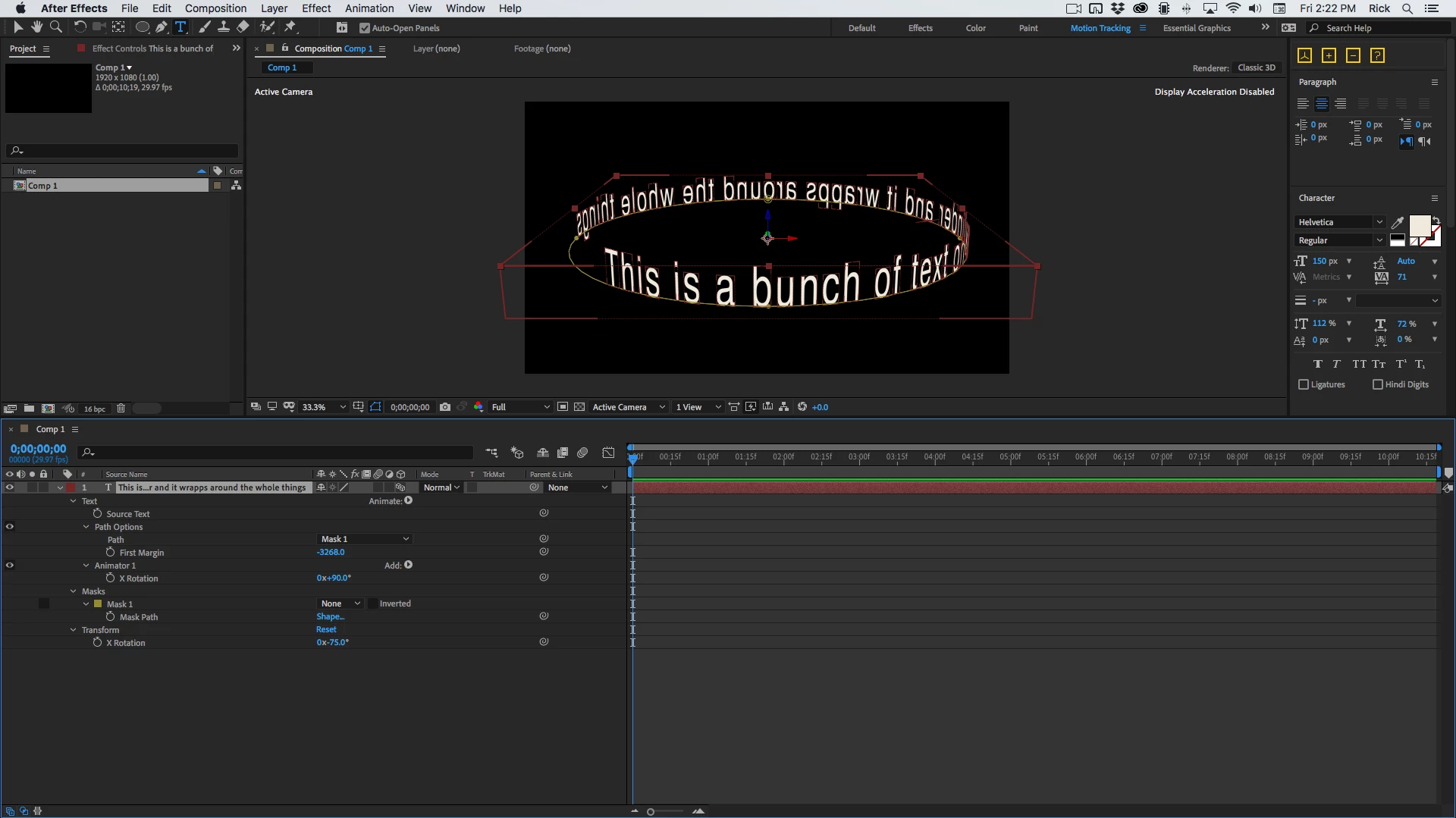Select the Puppet Pin tool
This screenshot has width=1456, height=818.
[290, 27]
